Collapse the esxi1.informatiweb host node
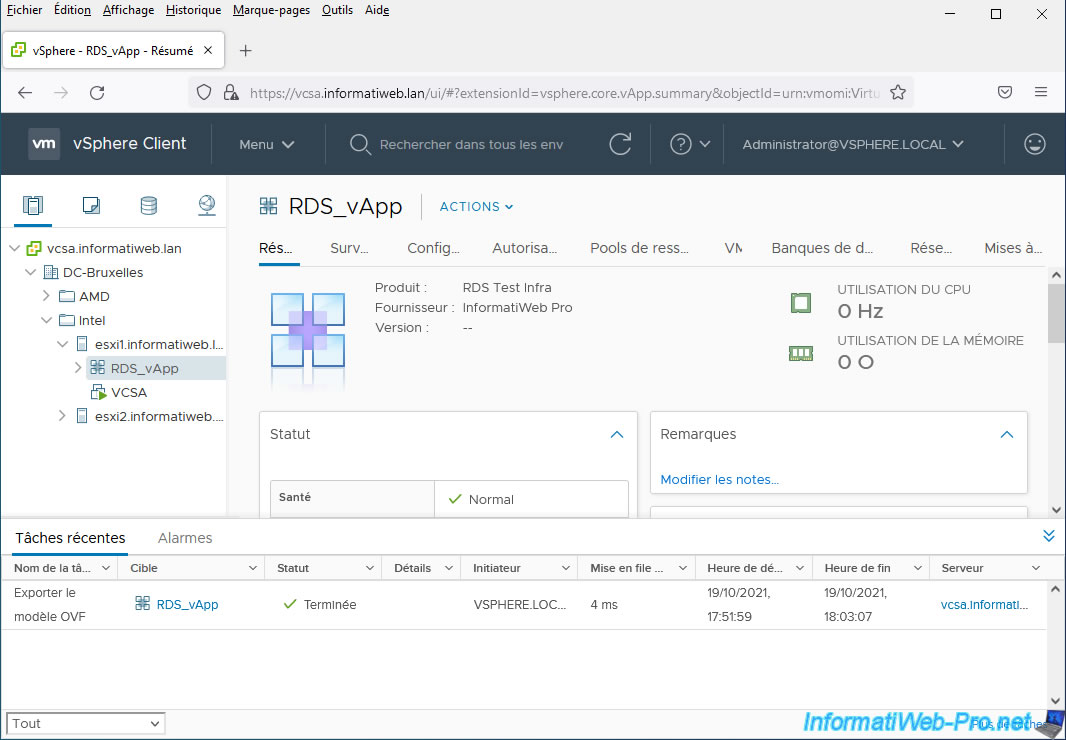The image size is (1066, 740). coord(63,344)
